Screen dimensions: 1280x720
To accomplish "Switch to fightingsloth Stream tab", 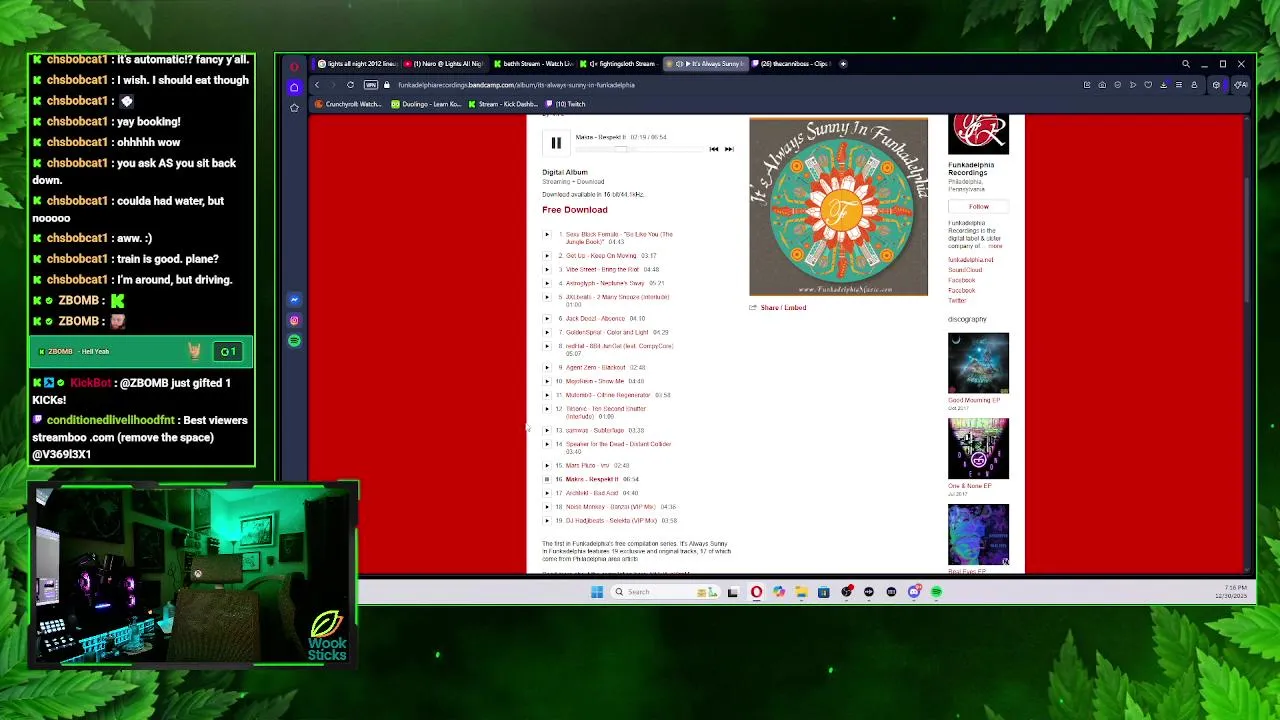I will pos(621,64).
